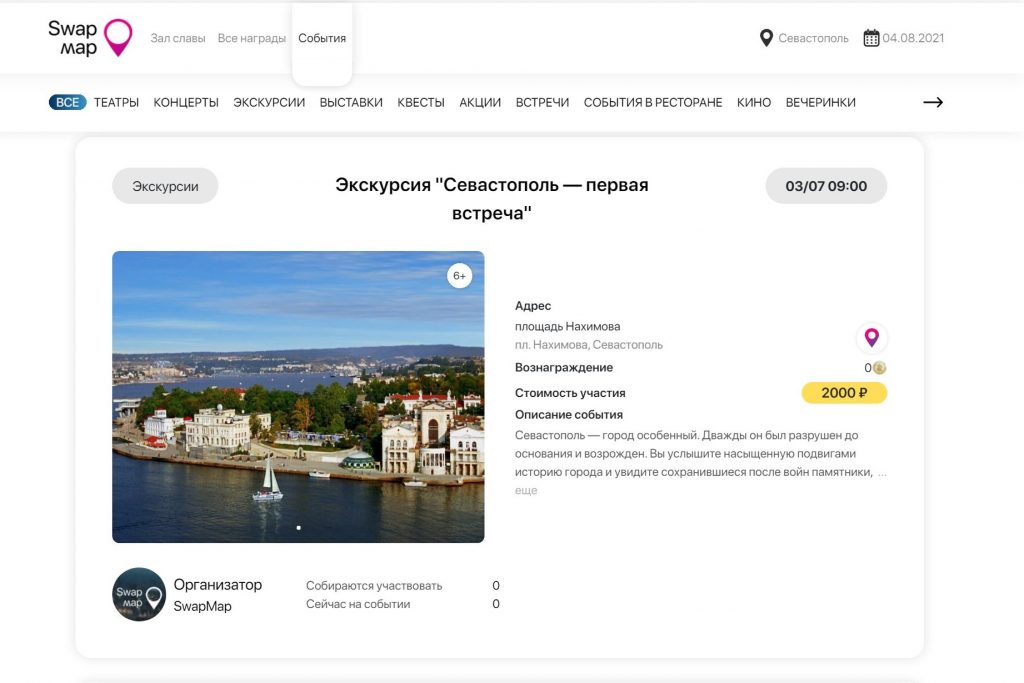Filter events by ЭКСКУРСИИ

269,103
